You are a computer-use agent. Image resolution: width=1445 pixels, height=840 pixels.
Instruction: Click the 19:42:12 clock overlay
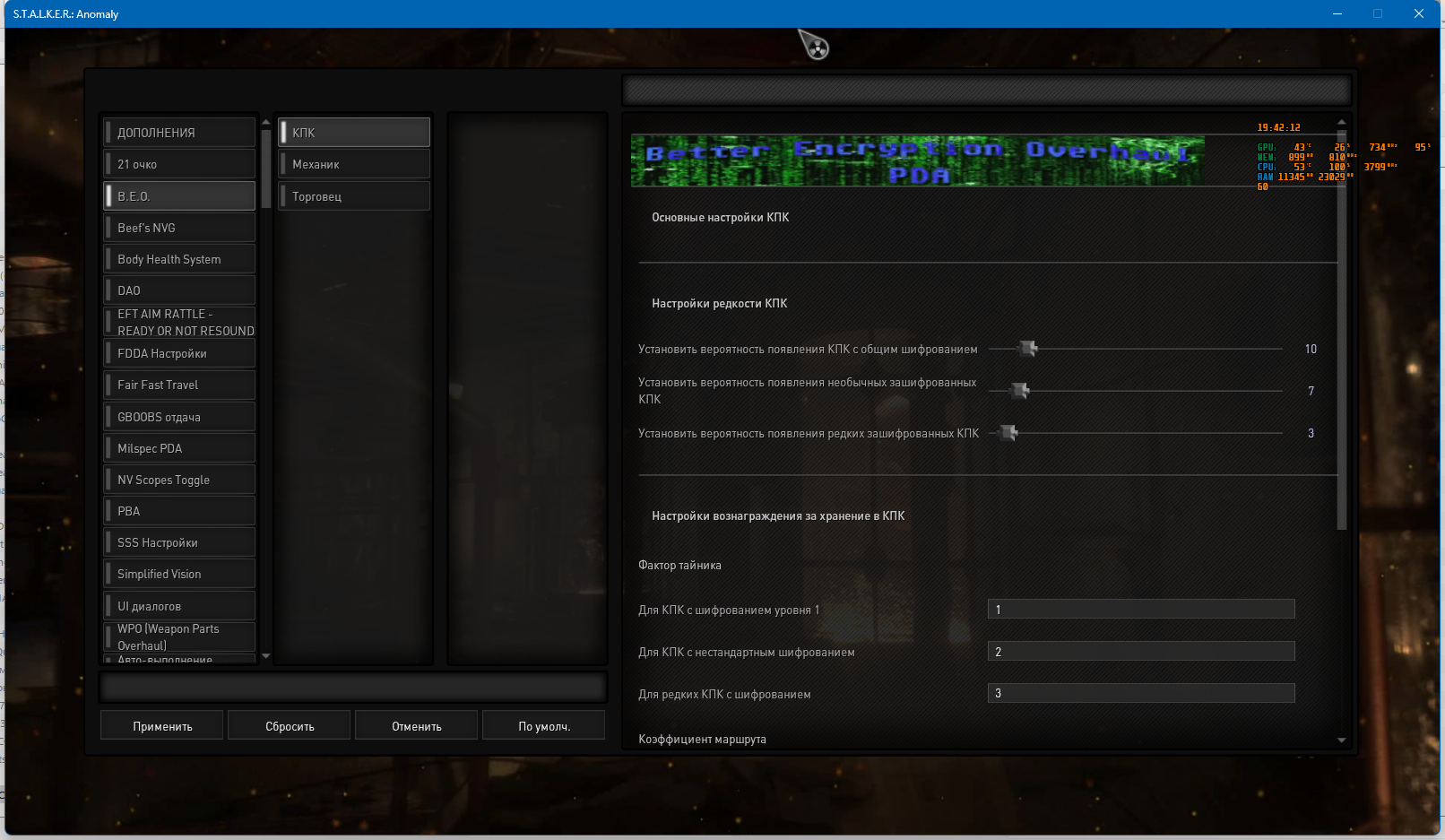pyautogui.click(x=1278, y=128)
